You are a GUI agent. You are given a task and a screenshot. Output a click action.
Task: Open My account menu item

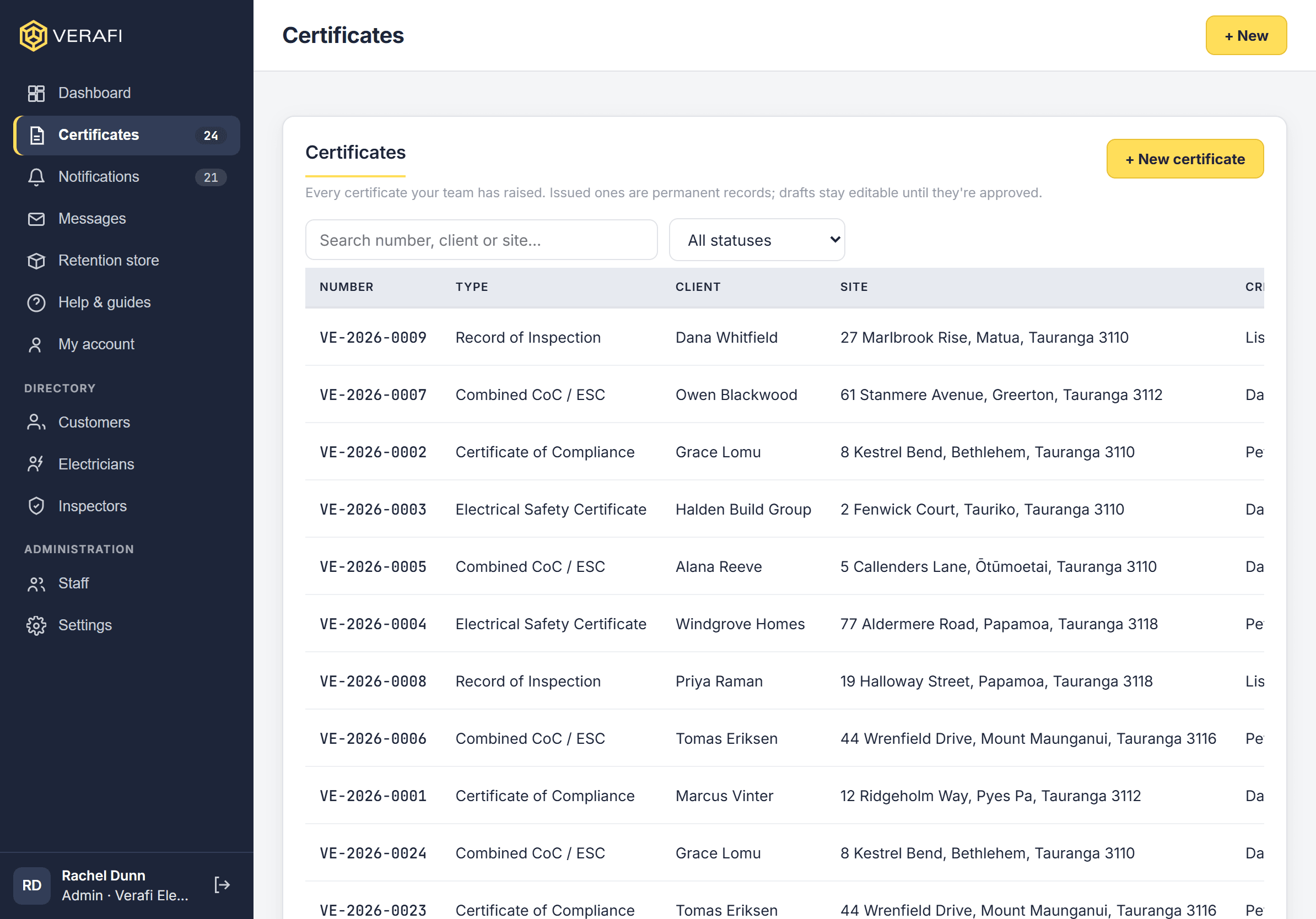[x=127, y=344]
